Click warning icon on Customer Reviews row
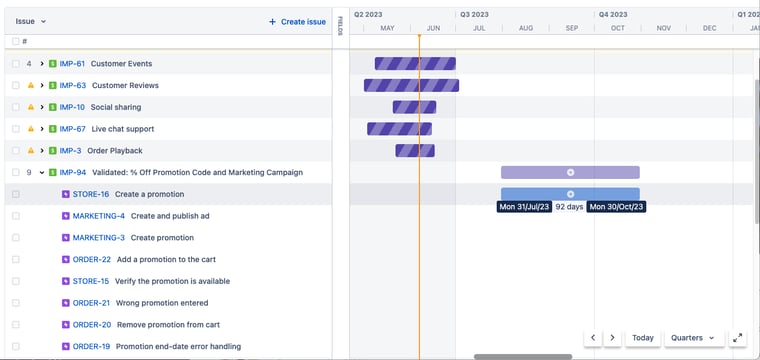The height and width of the screenshot is (360, 760). 31,85
